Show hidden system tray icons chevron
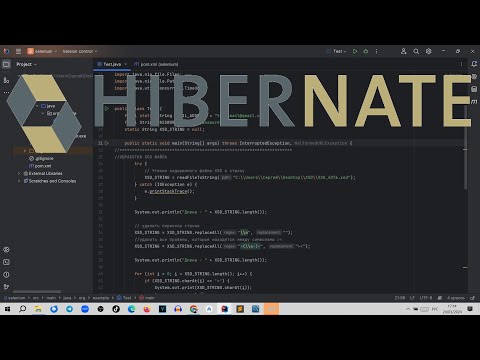This screenshot has height=360, width=480. [408, 309]
